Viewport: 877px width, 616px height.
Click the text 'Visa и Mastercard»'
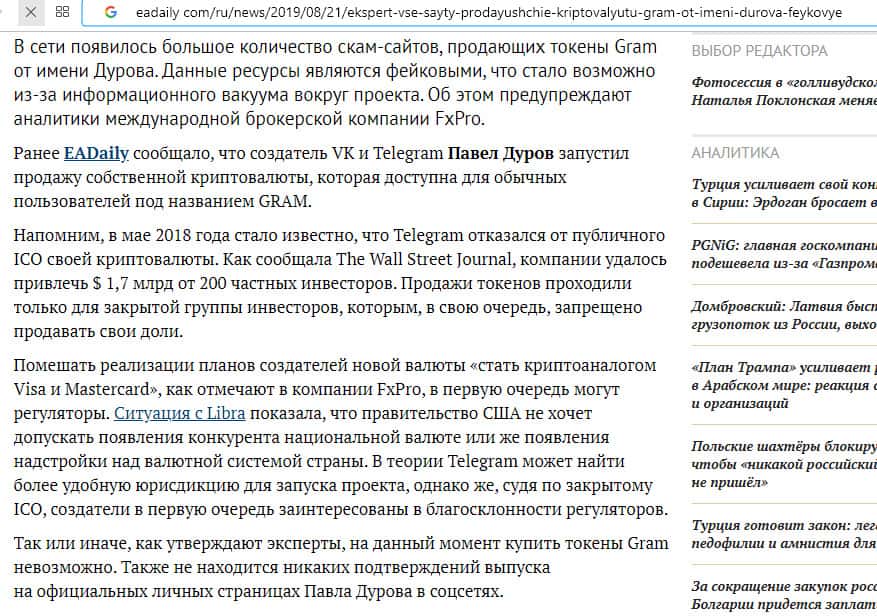[88, 389]
